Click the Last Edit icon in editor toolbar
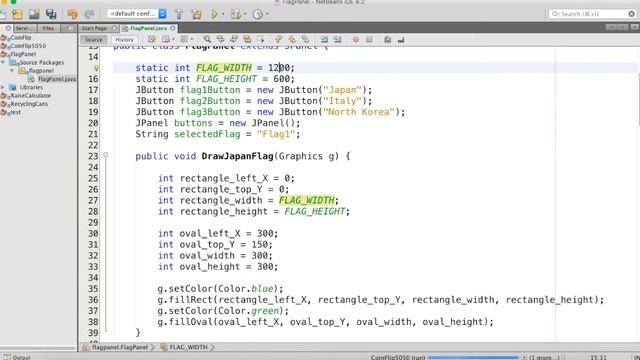The width and height of the screenshot is (640, 360). [x=152, y=40]
